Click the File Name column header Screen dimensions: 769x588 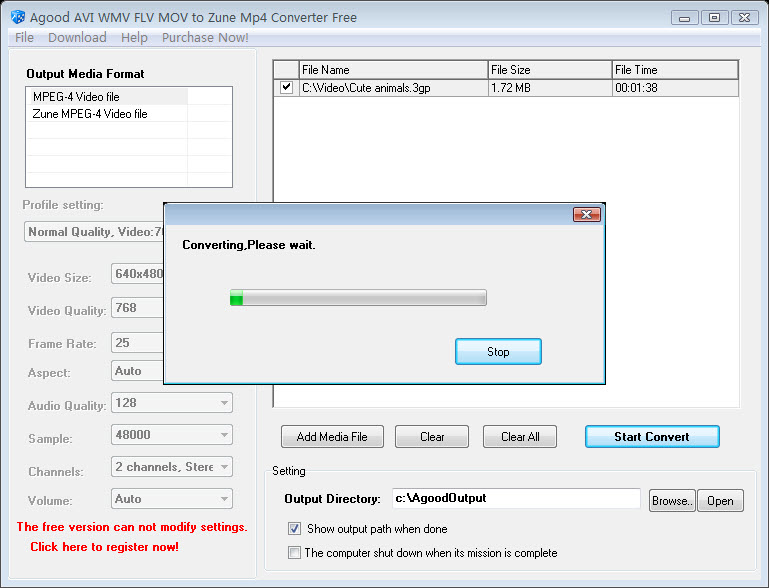tap(393, 70)
